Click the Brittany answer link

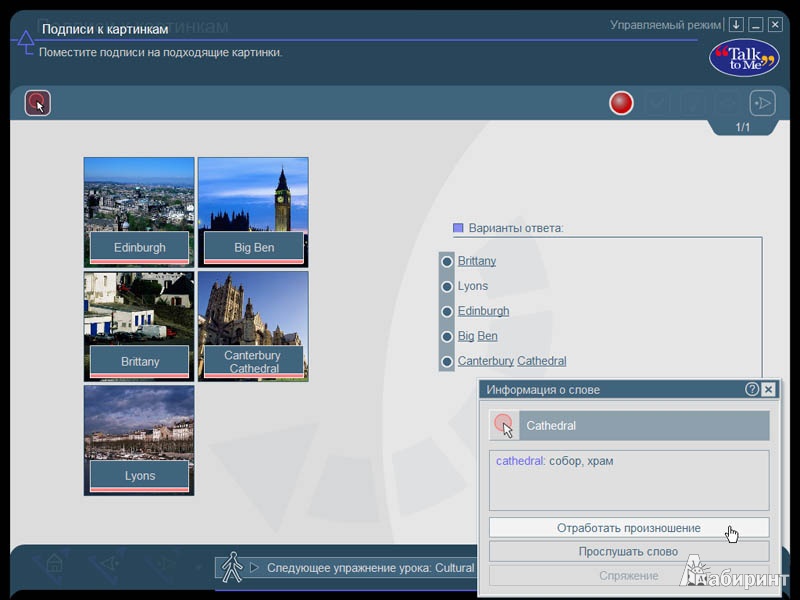(x=477, y=261)
